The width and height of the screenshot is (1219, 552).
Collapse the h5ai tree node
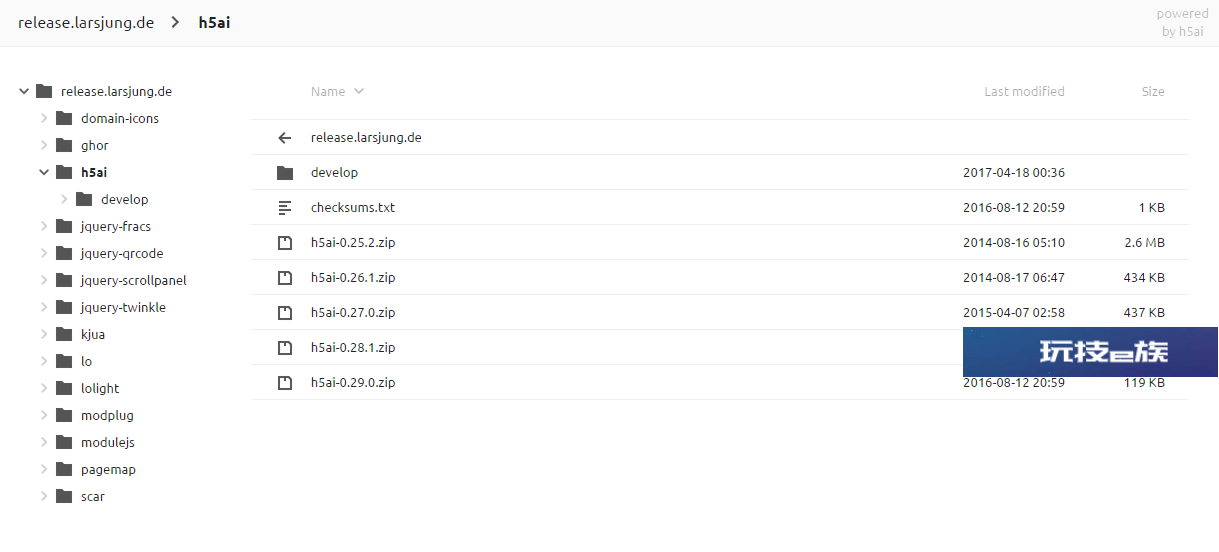tap(44, 172)
